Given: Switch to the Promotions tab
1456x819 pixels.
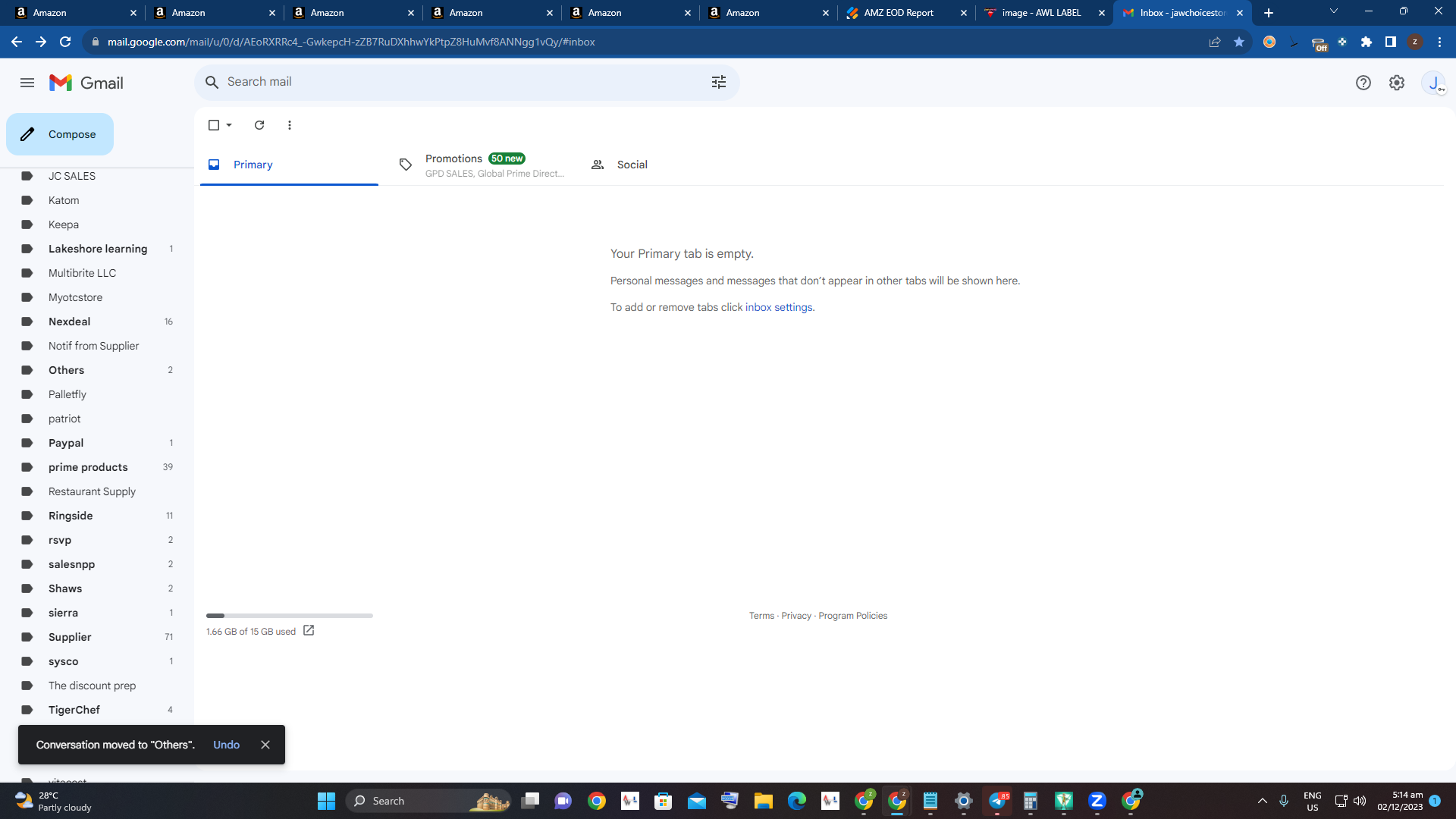Looking at the screenshot, I should [x=482, y=165].
